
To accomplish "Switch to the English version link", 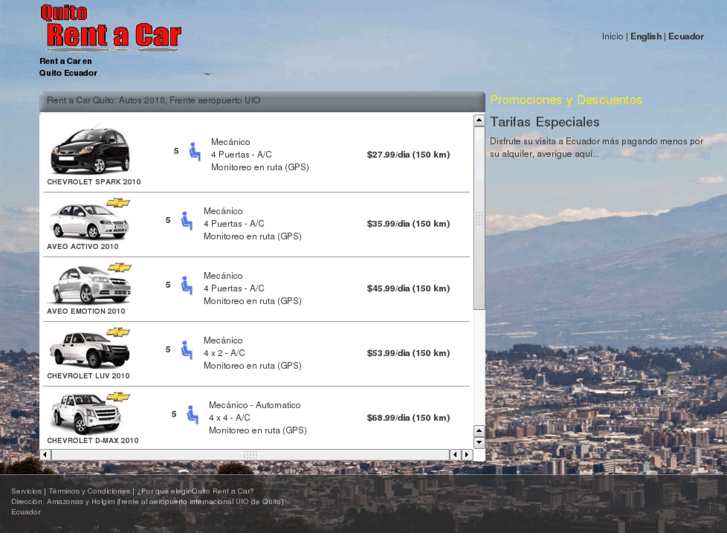I will (x=645, y=36).
